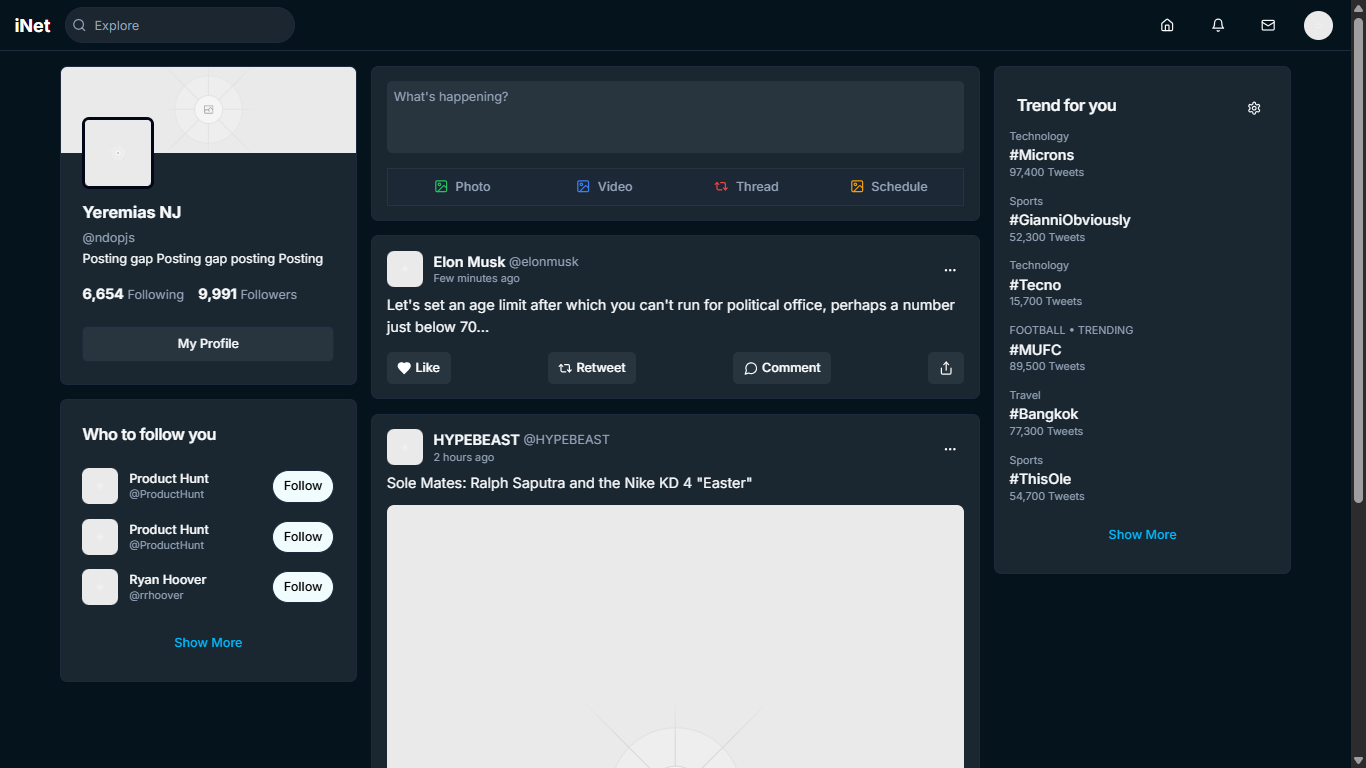The image size is (1366, 768).
Task: Open the #MUFC trending hashtag
Action: pyautogui.click(x=1035, y=350)
